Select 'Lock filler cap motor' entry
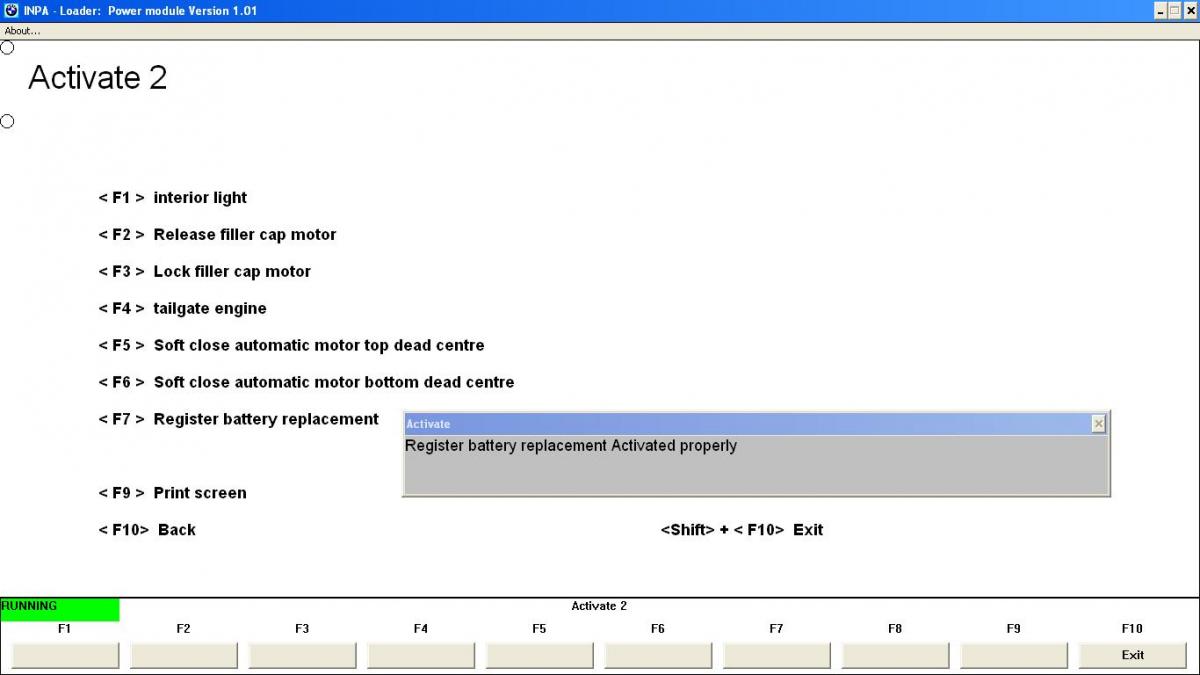Viewport: 1200px width, 675px height. coord(205,272)
